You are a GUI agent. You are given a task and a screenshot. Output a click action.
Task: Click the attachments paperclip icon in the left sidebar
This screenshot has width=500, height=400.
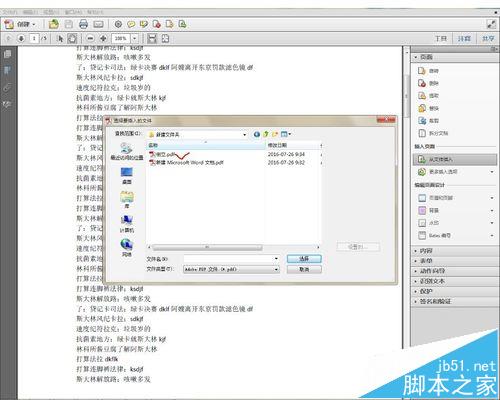[x=7, y=87]
